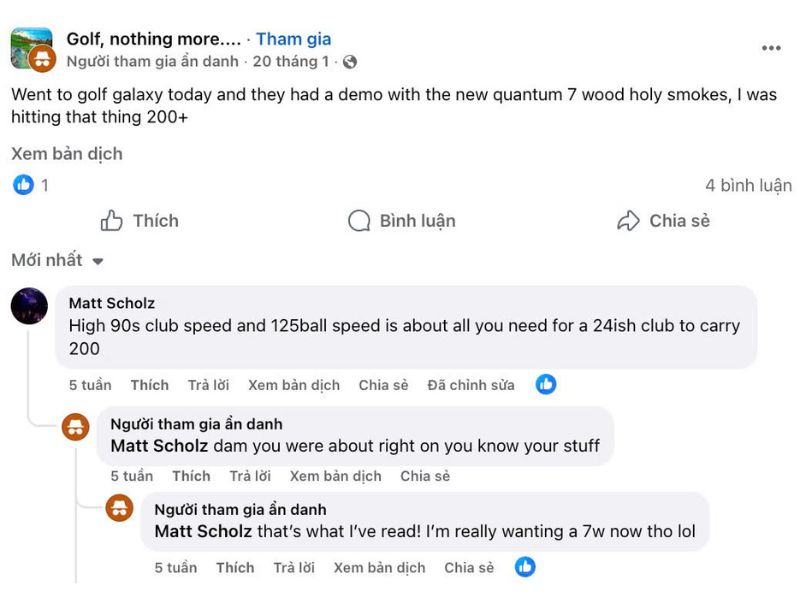Click Trả lời on Matt Scholz's comment
The width and height of the screenshot is (800, 600).
[208, 385]
